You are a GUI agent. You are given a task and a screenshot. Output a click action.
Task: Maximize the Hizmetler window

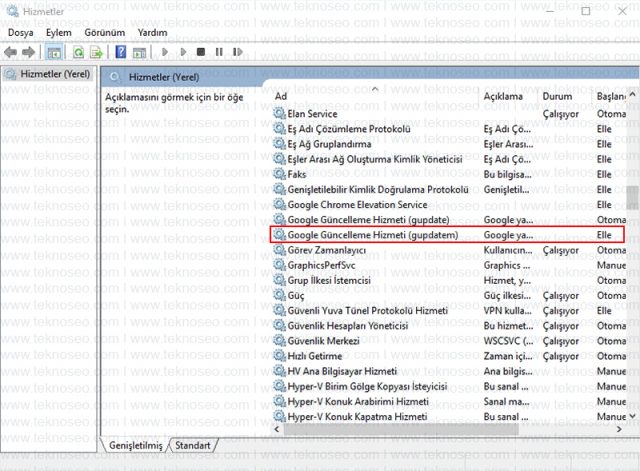coord(586,11)
